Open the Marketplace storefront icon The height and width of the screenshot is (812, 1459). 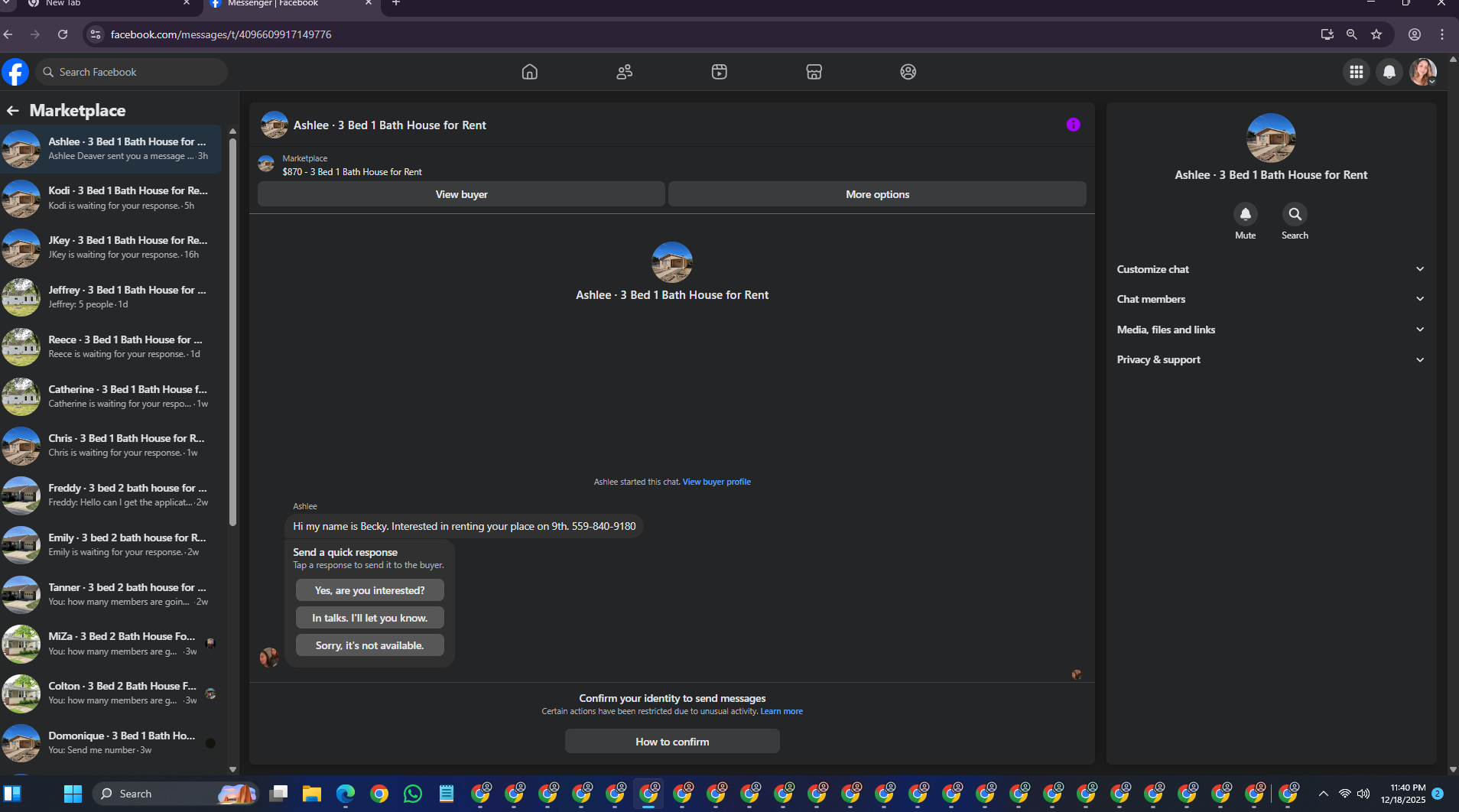[814, 72]
